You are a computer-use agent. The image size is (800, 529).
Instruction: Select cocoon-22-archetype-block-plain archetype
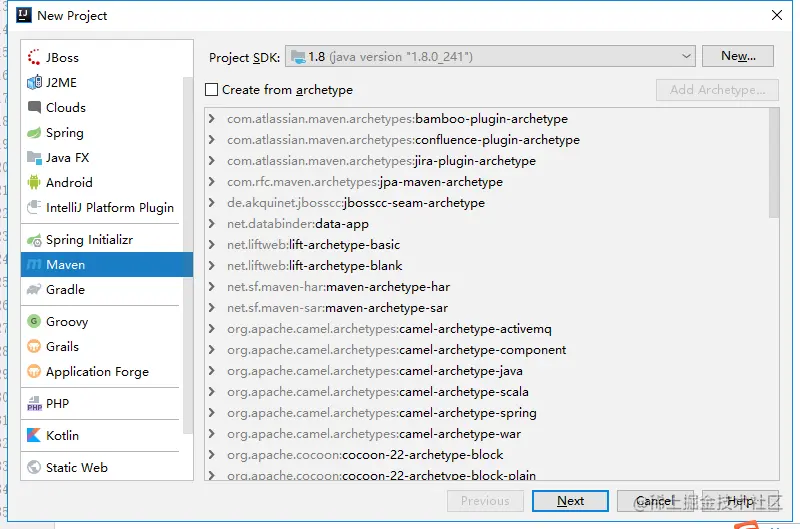[x=382, y=475]
